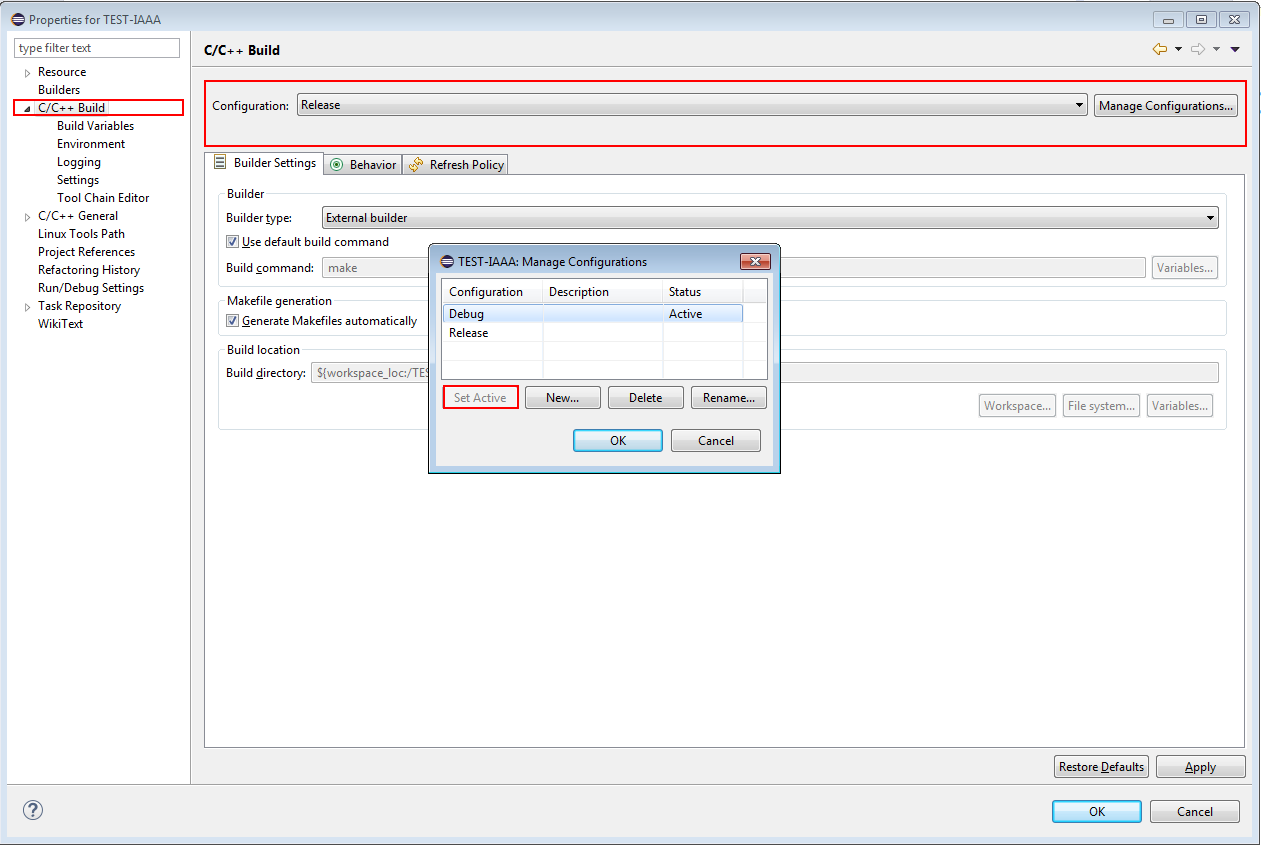The image size is (1261, 845).
Task: Expand the C/C++ General tree node
Action: (x=28, y=217)
